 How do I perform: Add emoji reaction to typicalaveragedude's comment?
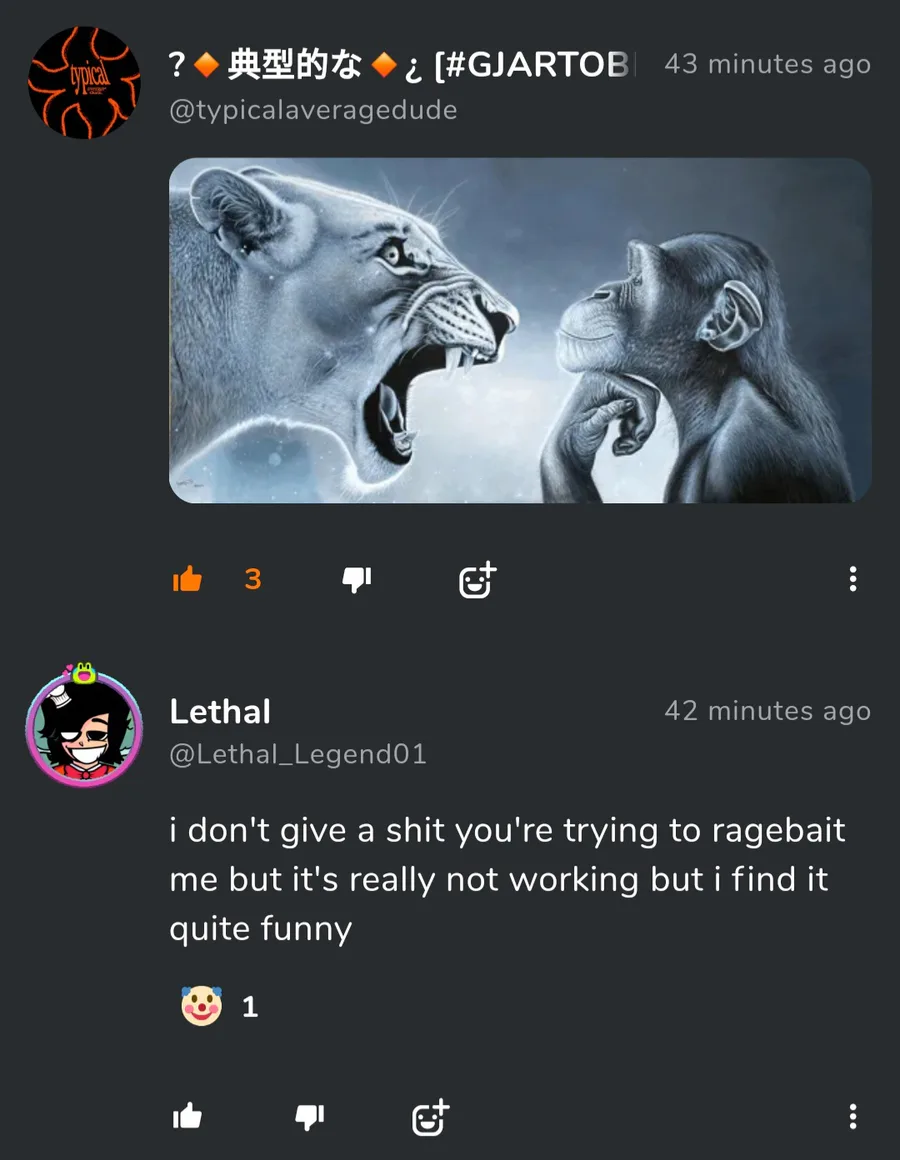click(x=477, y=580)
